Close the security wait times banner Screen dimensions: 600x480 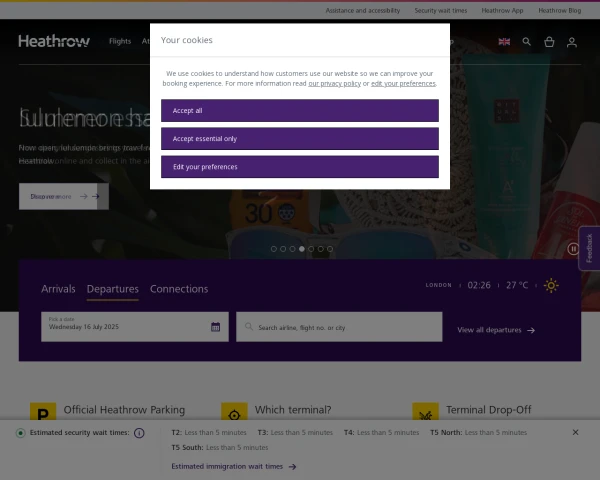tap(575, 432)
